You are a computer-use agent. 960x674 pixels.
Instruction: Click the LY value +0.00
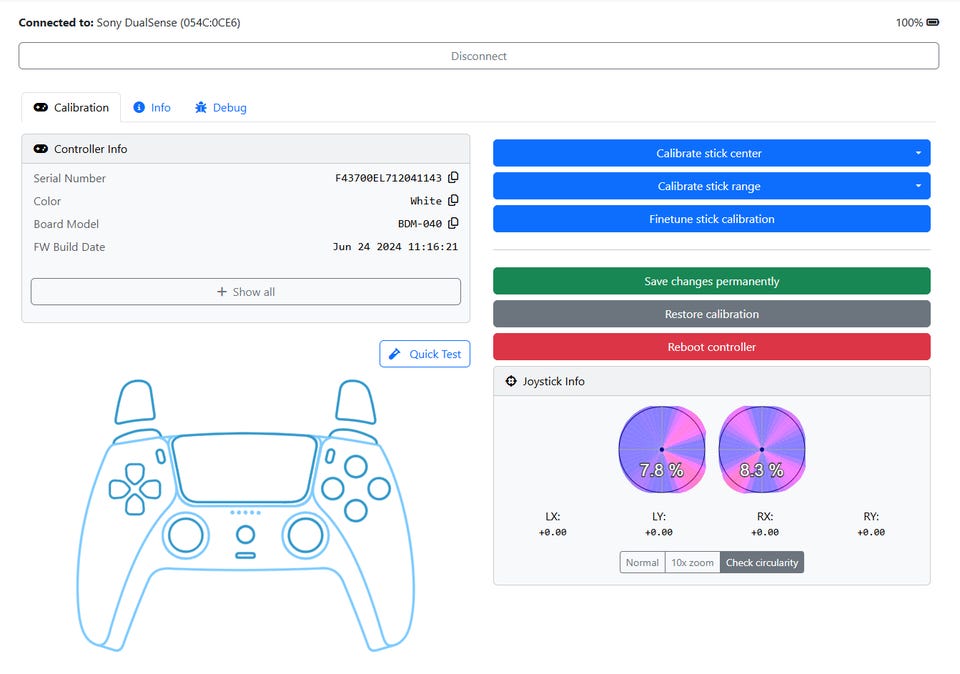tap(659, 533)
